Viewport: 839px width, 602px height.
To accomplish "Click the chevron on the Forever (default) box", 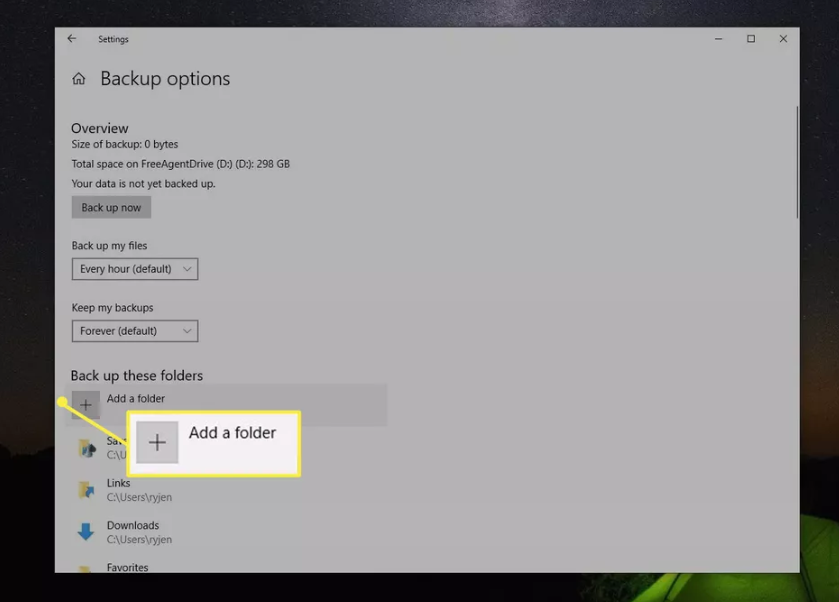I will (186, 331).
